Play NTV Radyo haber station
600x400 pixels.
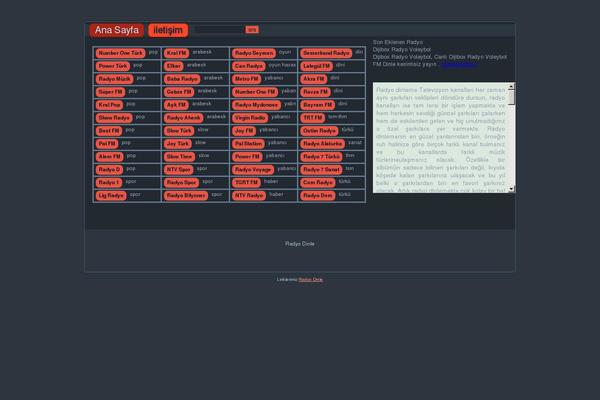249,196
